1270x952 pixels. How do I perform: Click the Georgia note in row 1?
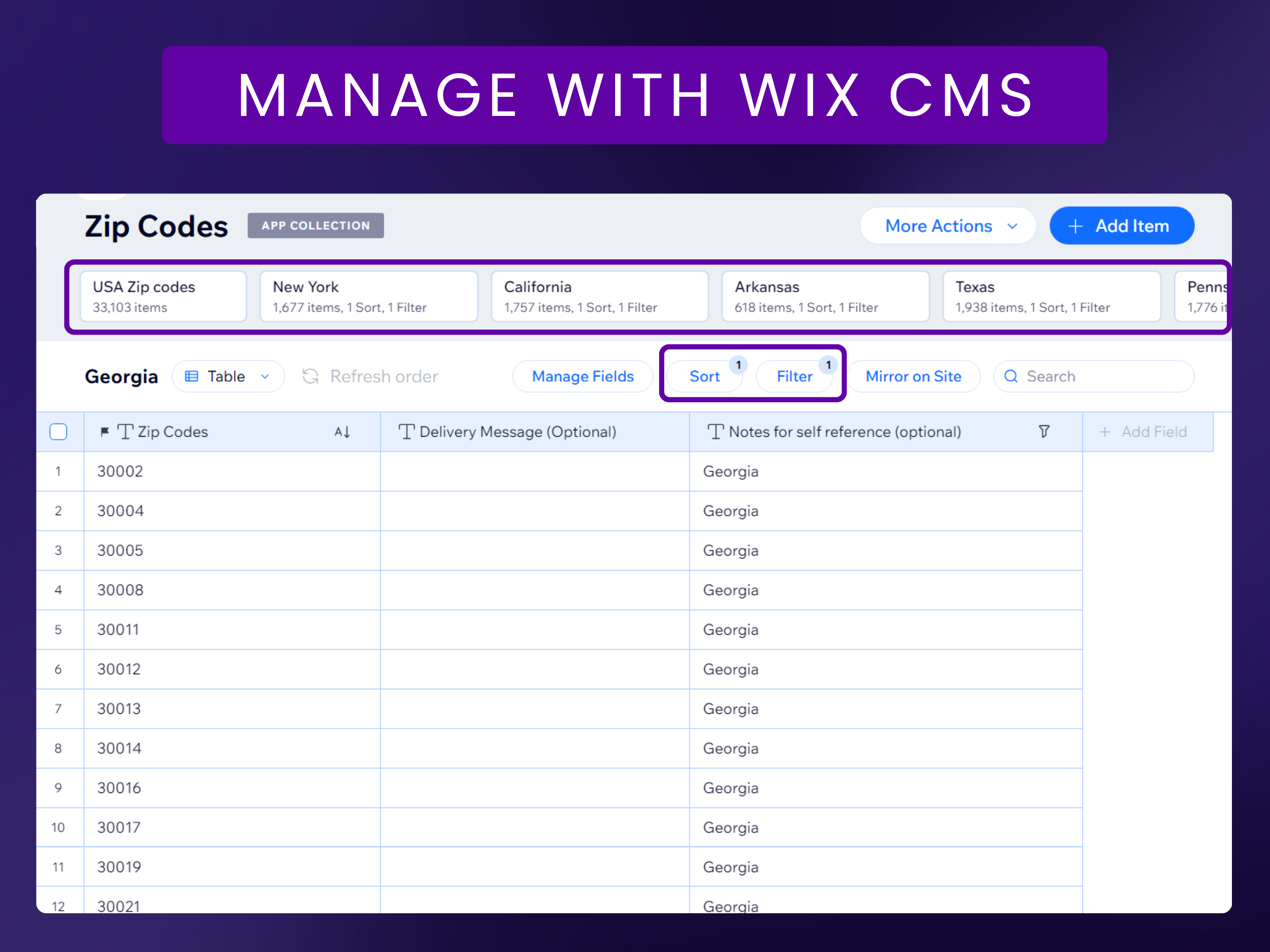[x=886, y=472]
